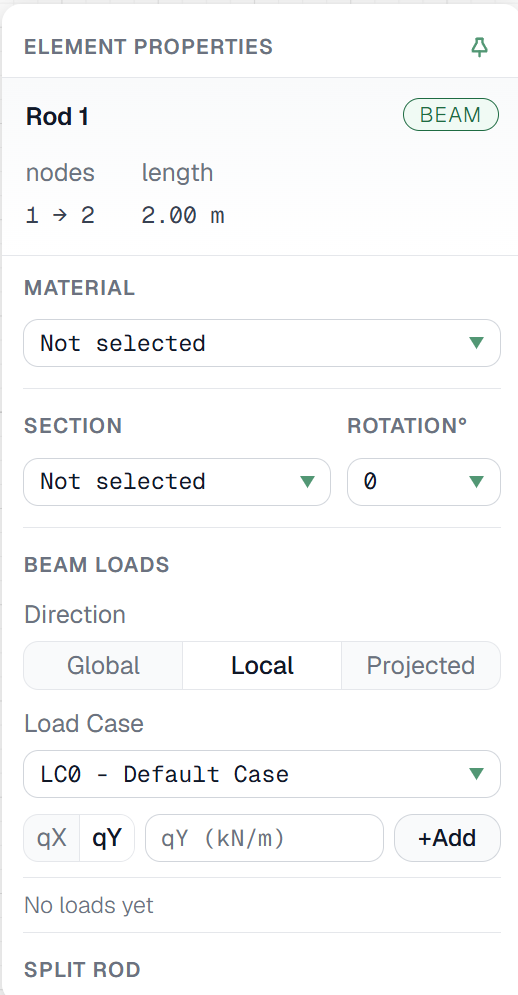
Task: Select Global load direction
Action: [x=103, y=665]
